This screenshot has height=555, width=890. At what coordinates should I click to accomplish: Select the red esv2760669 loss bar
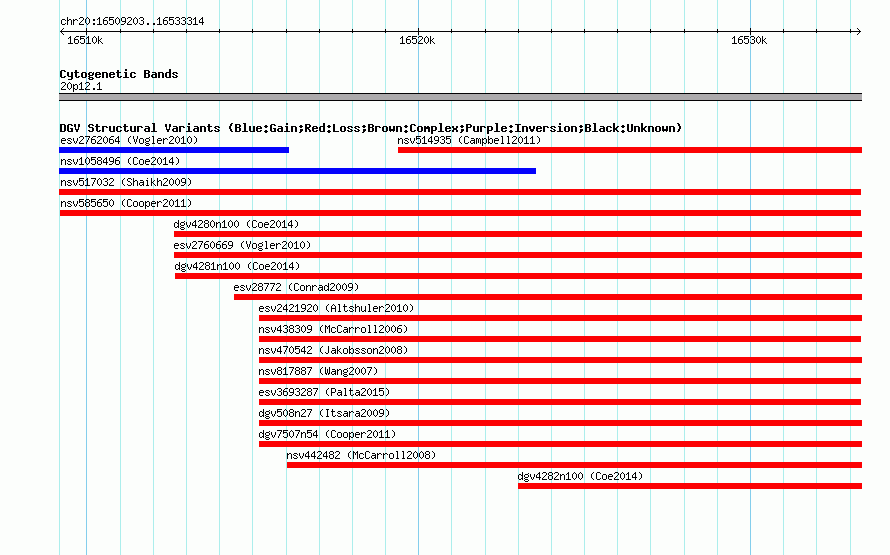point(518,255)
